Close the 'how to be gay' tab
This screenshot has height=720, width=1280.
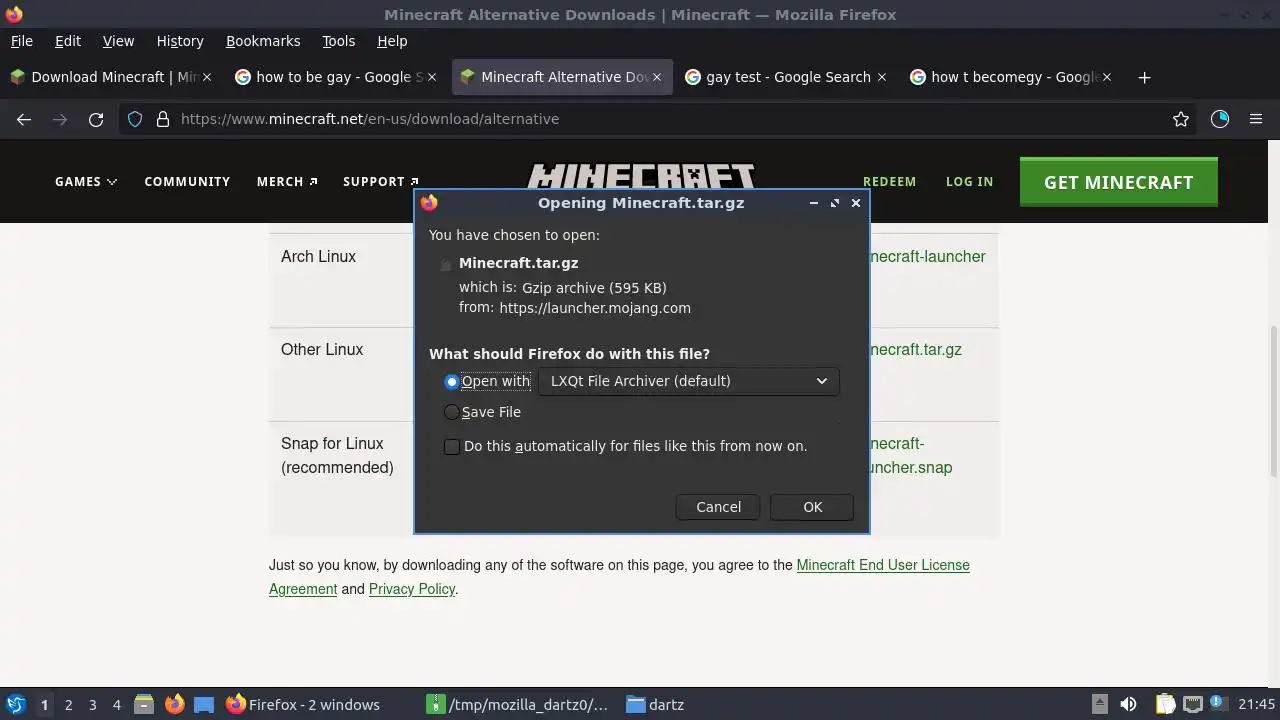click(432, 77)
